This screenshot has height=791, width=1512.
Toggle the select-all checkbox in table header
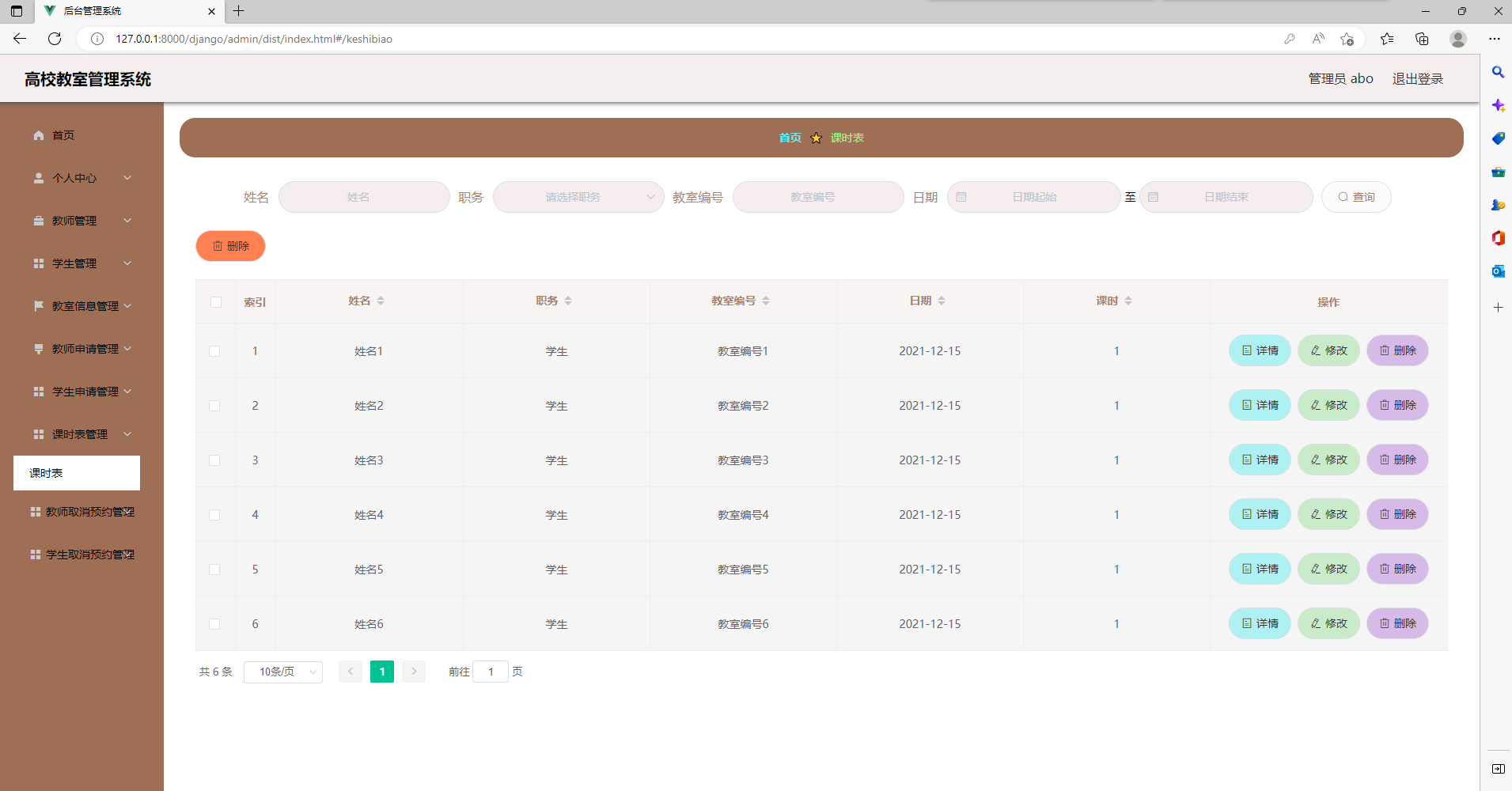(x=216, y=302)
